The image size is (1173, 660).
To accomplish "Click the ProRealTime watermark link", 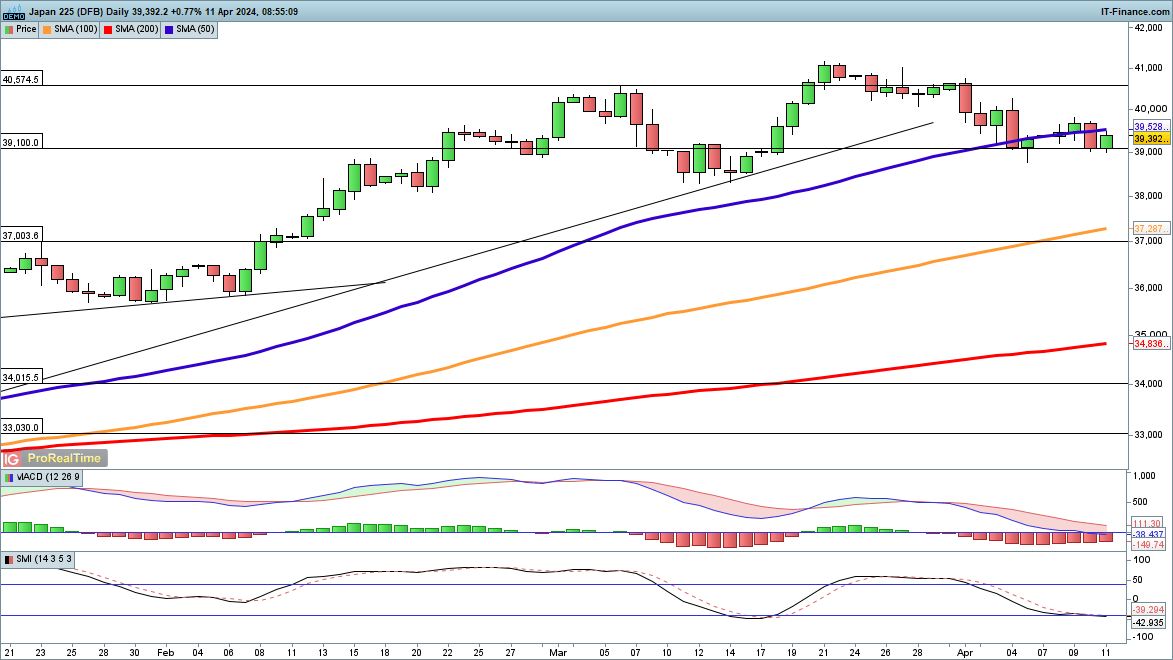I will (64, 458).
